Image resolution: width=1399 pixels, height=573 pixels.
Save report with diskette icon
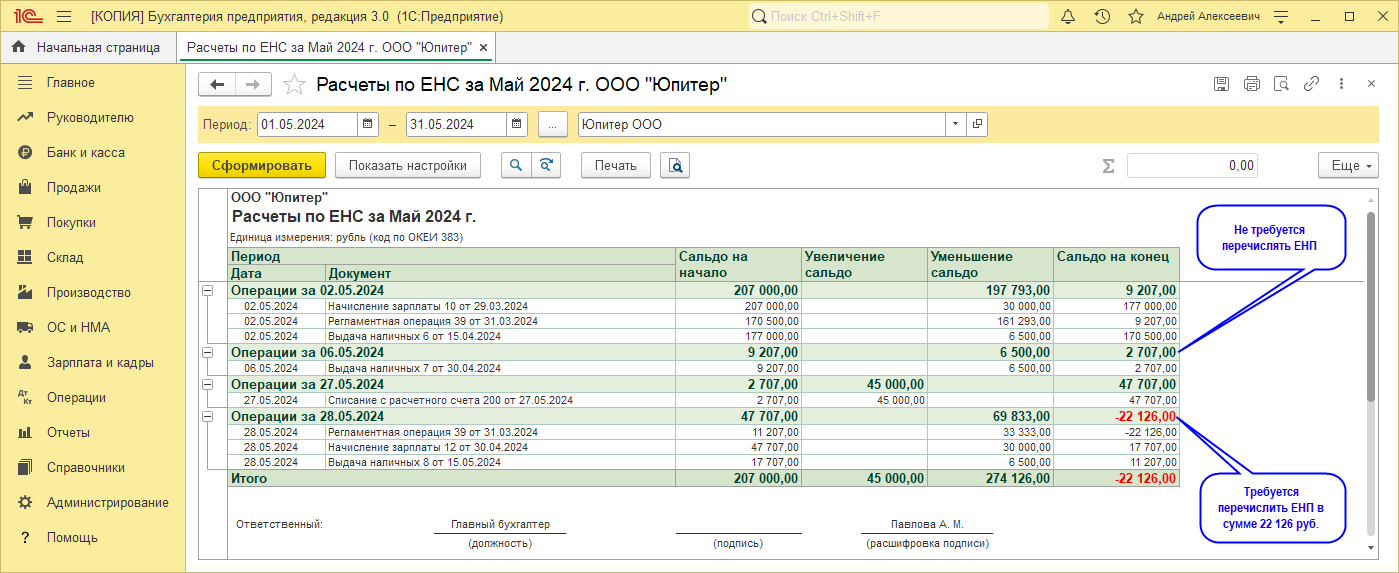point(1221,85)
